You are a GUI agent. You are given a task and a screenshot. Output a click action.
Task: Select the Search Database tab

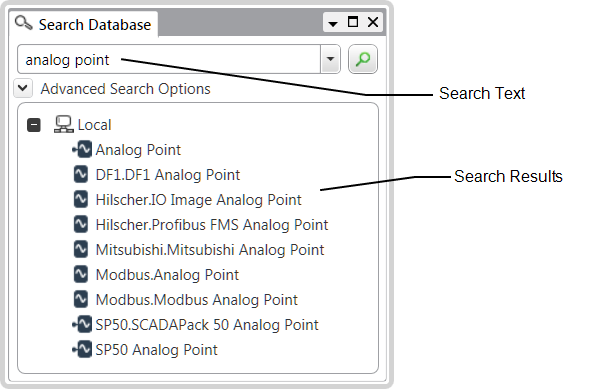coord(84,24)
